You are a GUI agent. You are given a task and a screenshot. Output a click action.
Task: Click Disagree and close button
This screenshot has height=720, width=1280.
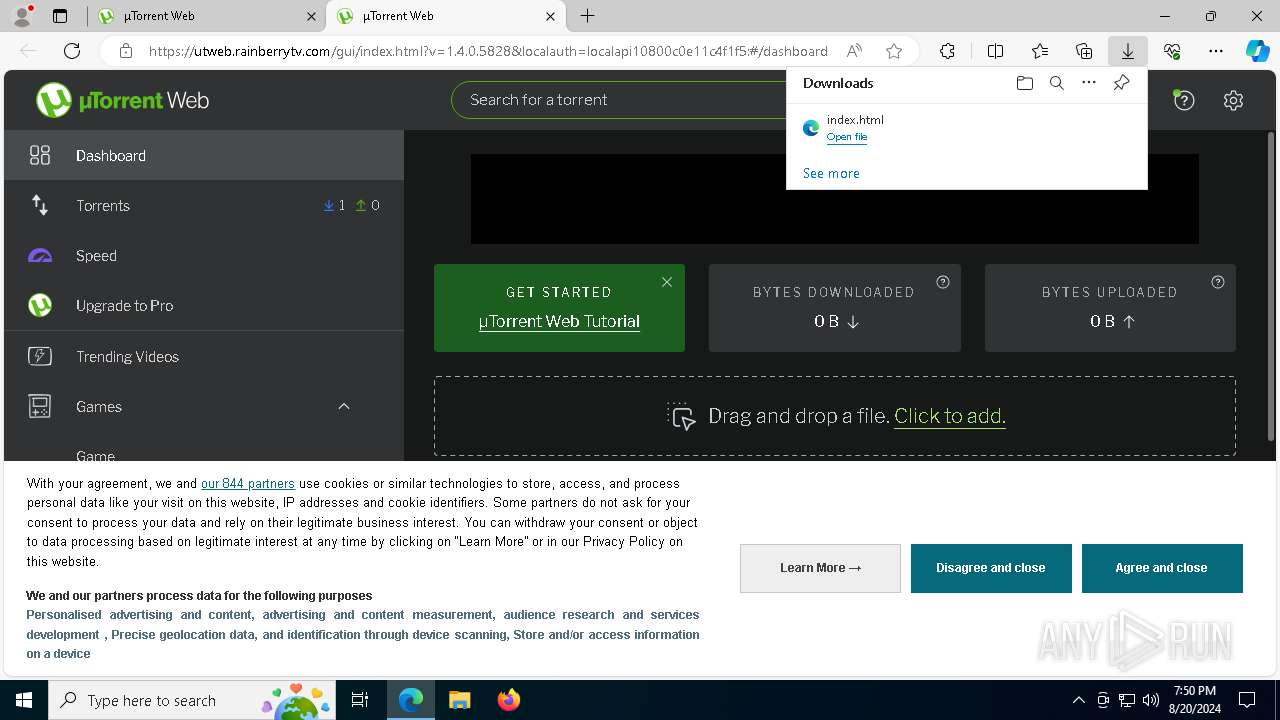991,568
